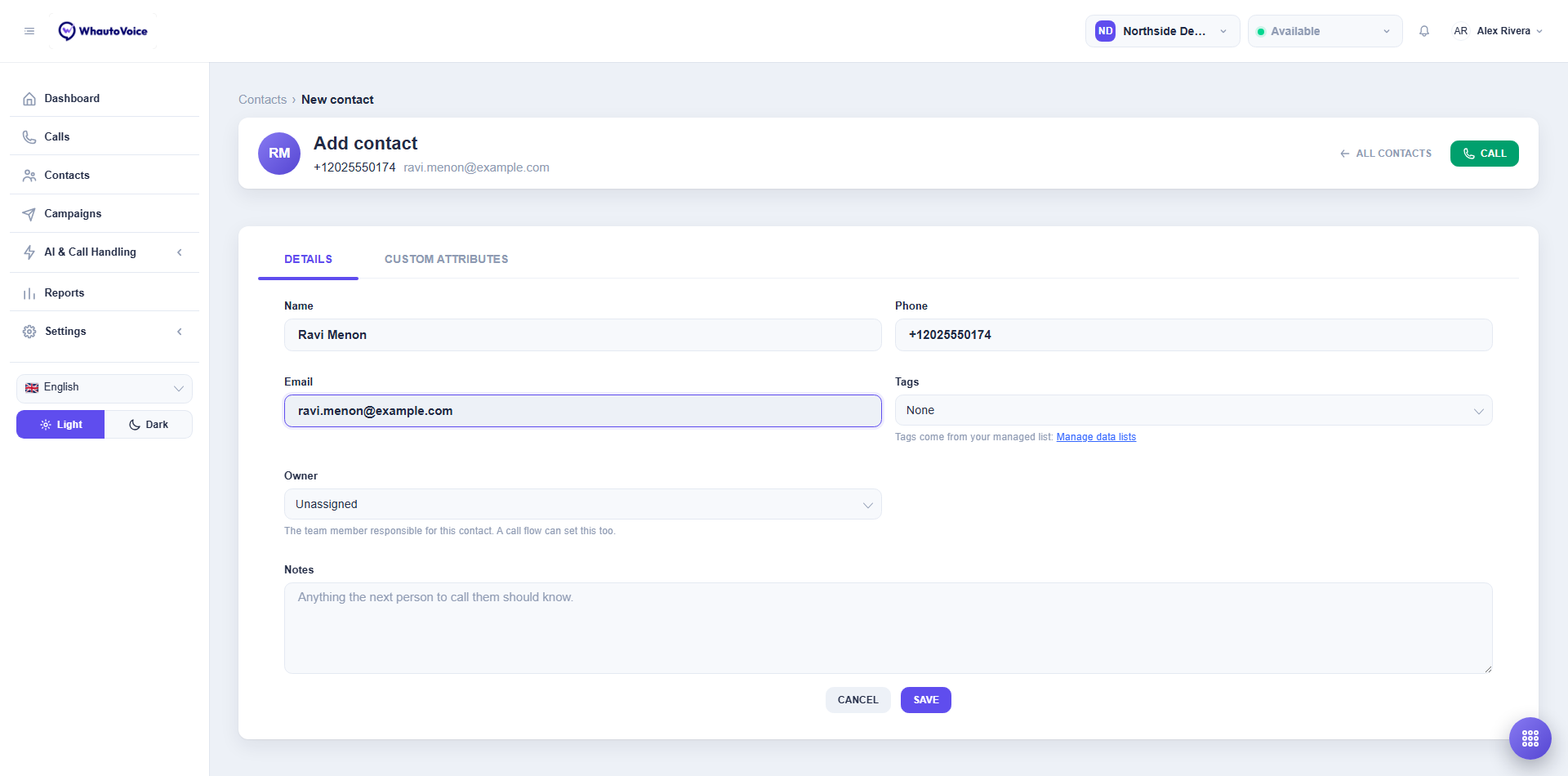The width and height of the screenshot is (1568, 776).
Task: Open the floating apps grid button
Action: click(x=1530, y=738)
